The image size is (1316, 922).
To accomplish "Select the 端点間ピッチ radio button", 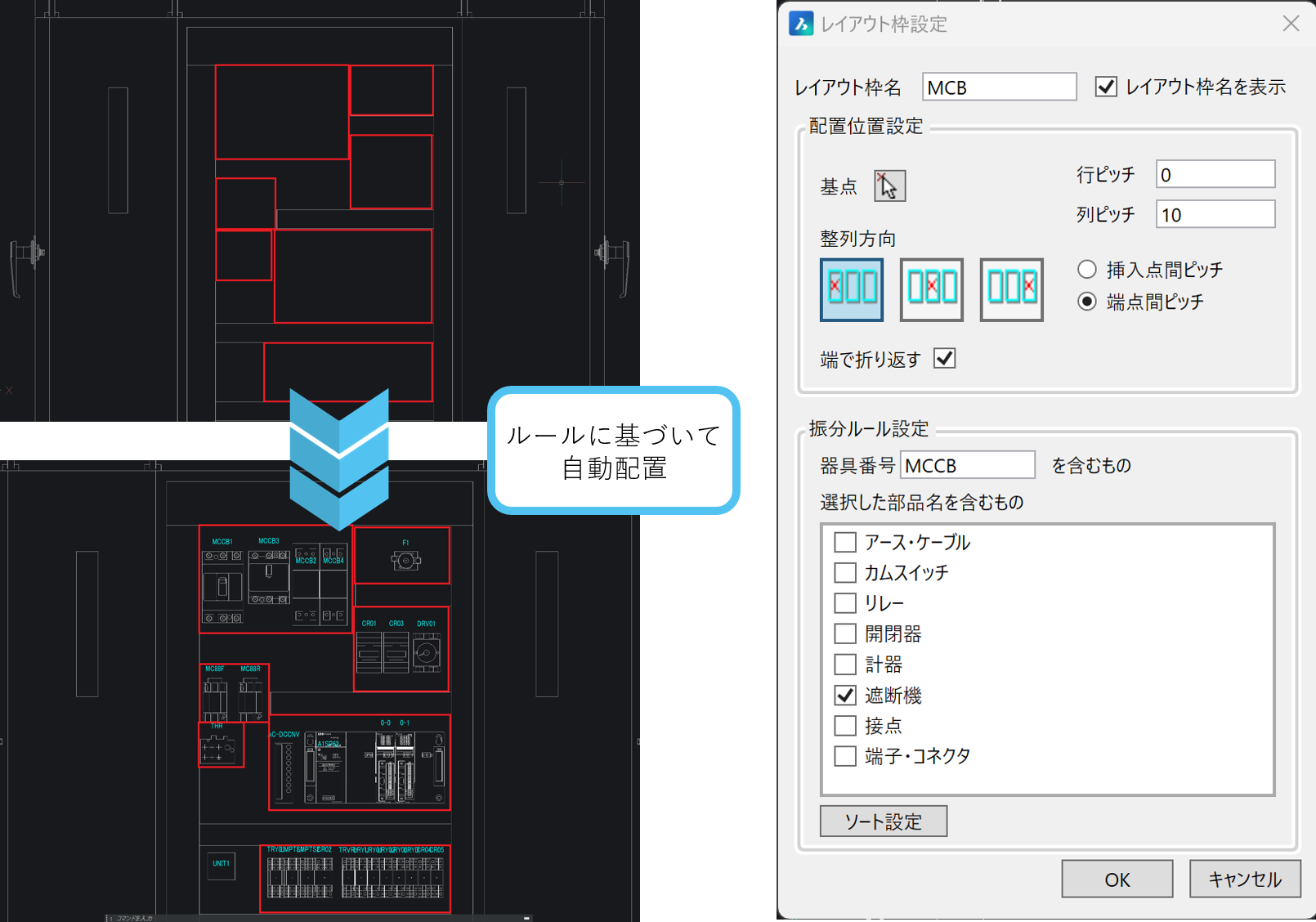I will point(1087,301).
